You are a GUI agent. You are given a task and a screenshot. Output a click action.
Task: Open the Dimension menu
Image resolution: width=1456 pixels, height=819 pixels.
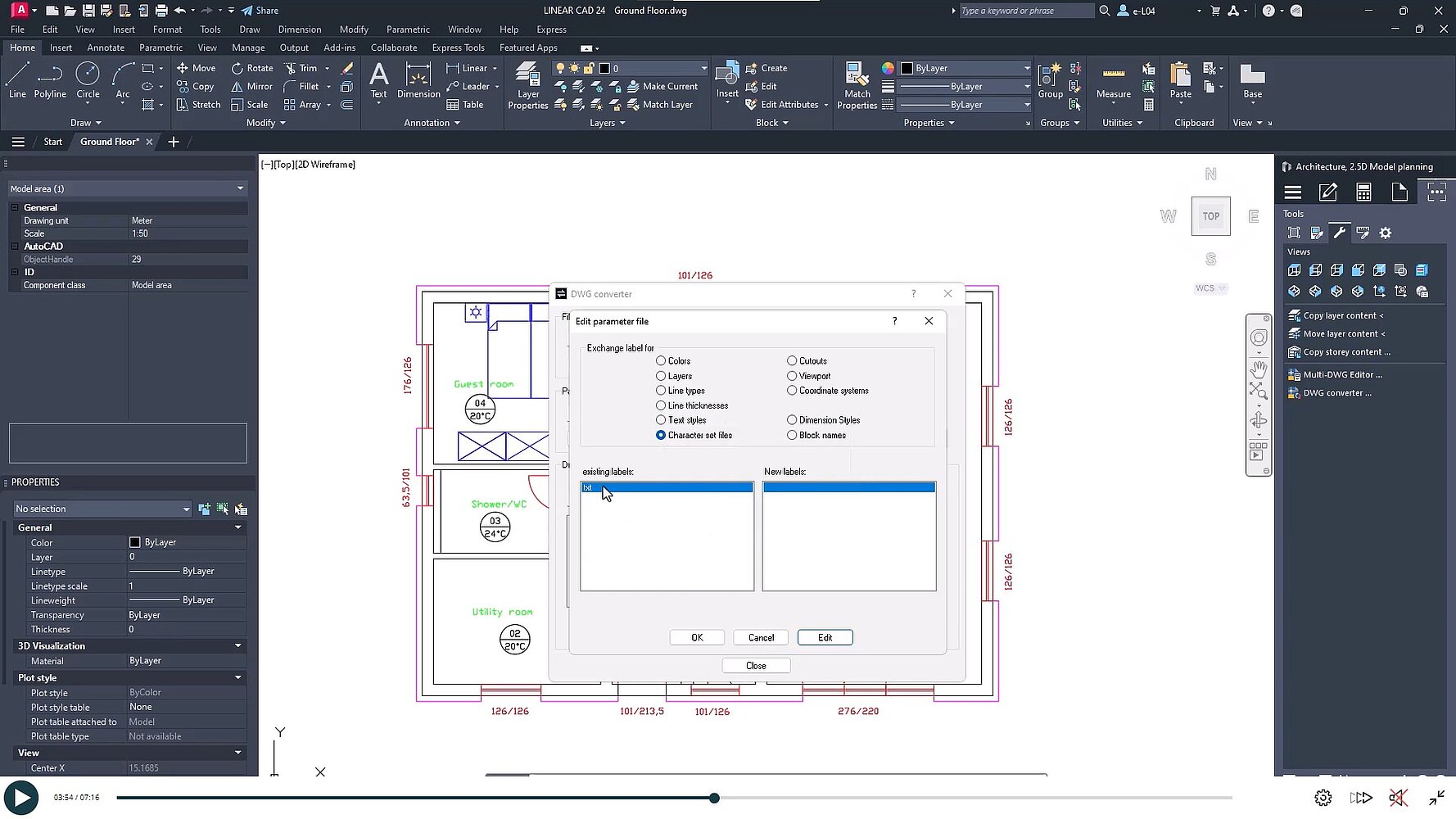299,29
